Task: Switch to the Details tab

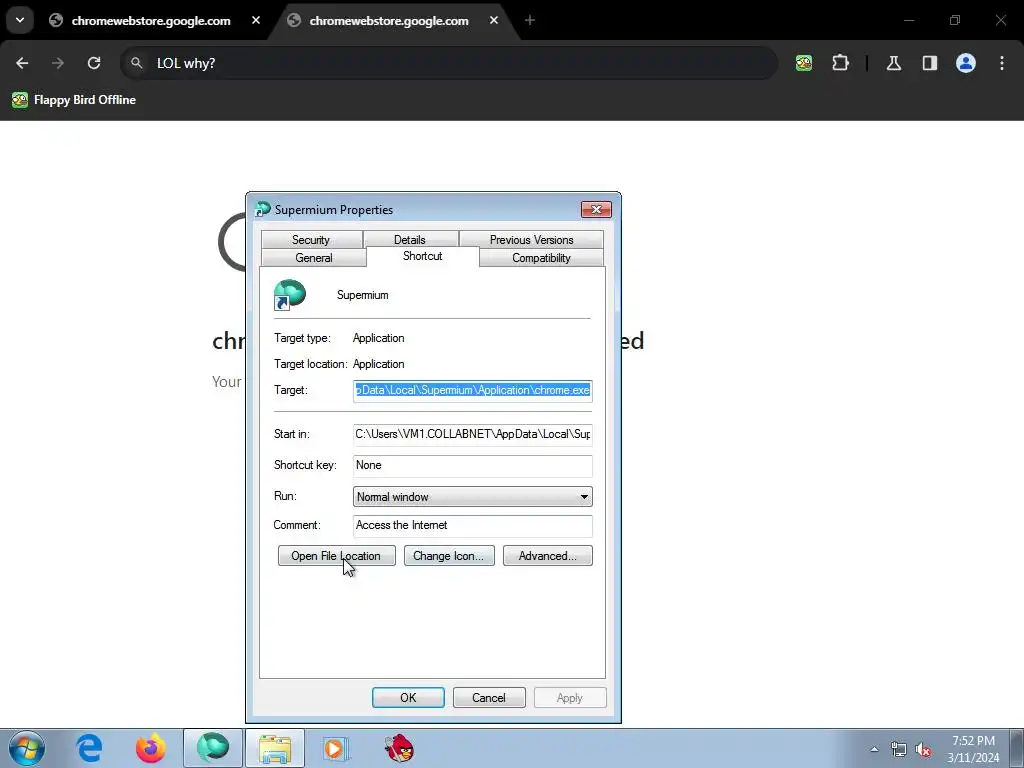Action: (x=410, y=240)
